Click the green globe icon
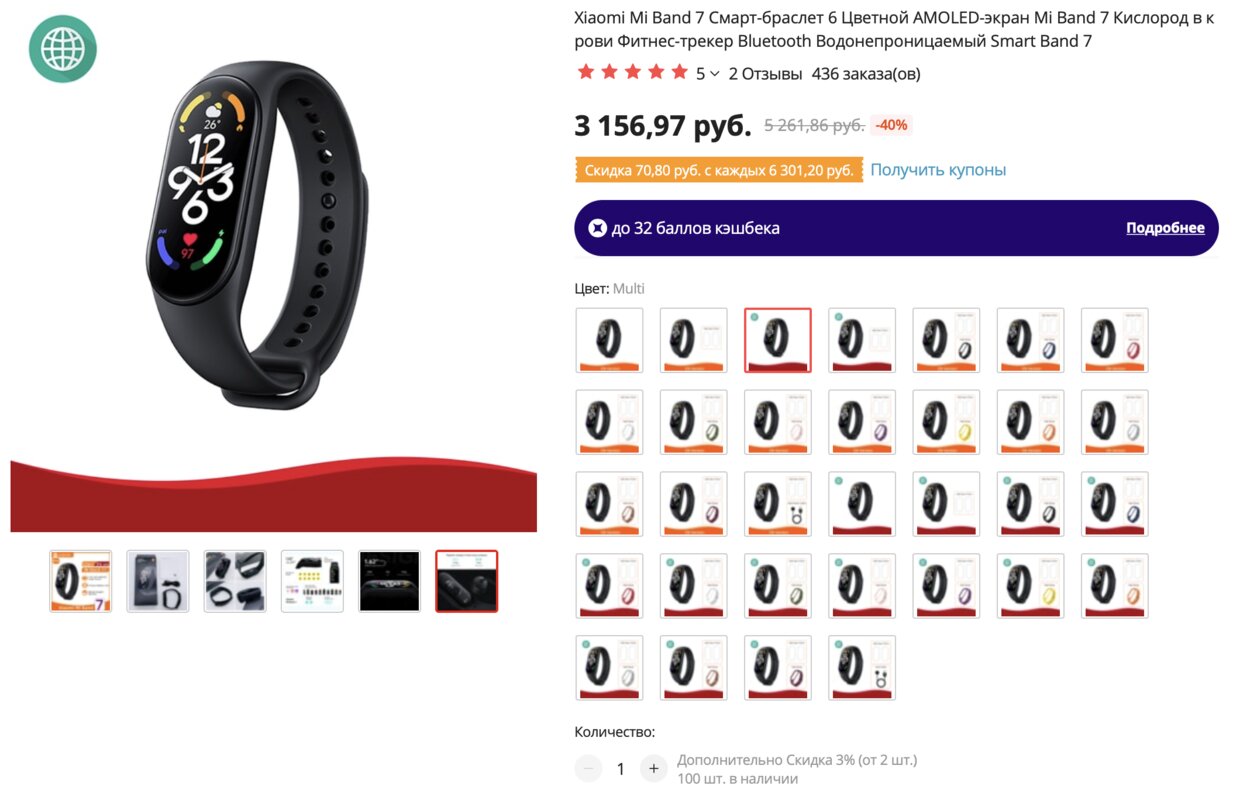1233x800 pixels. click(x=63, y=48)
